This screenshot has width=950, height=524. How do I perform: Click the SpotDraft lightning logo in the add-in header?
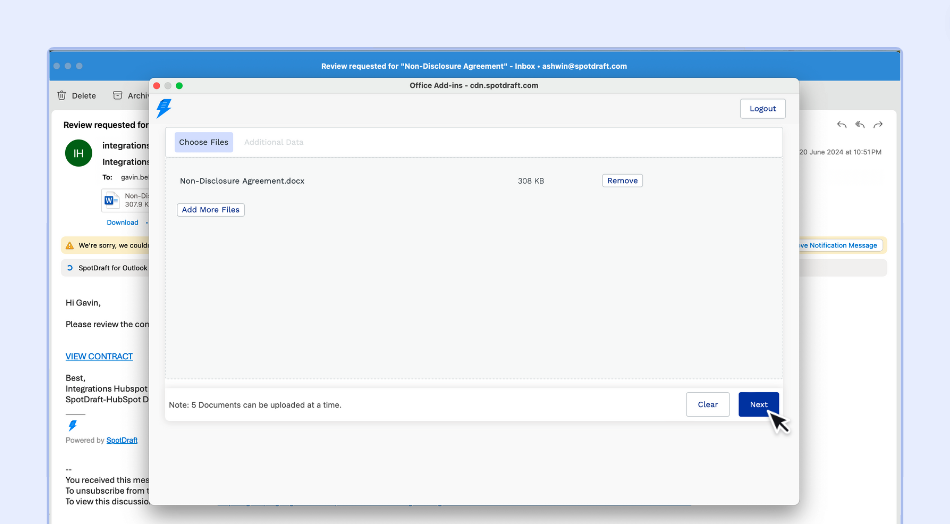(x=164, y=108)
